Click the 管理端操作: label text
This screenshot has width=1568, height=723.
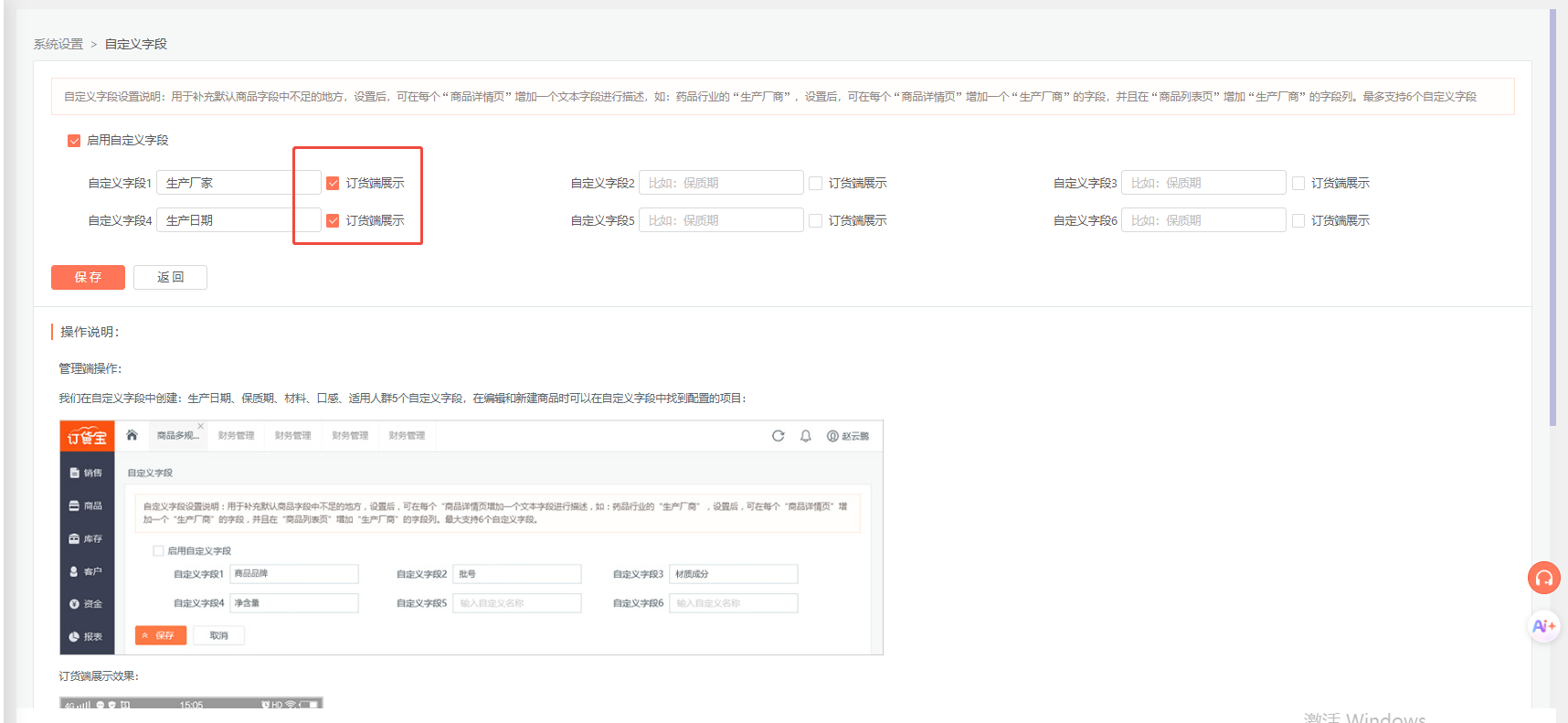[x=90, y=368]
